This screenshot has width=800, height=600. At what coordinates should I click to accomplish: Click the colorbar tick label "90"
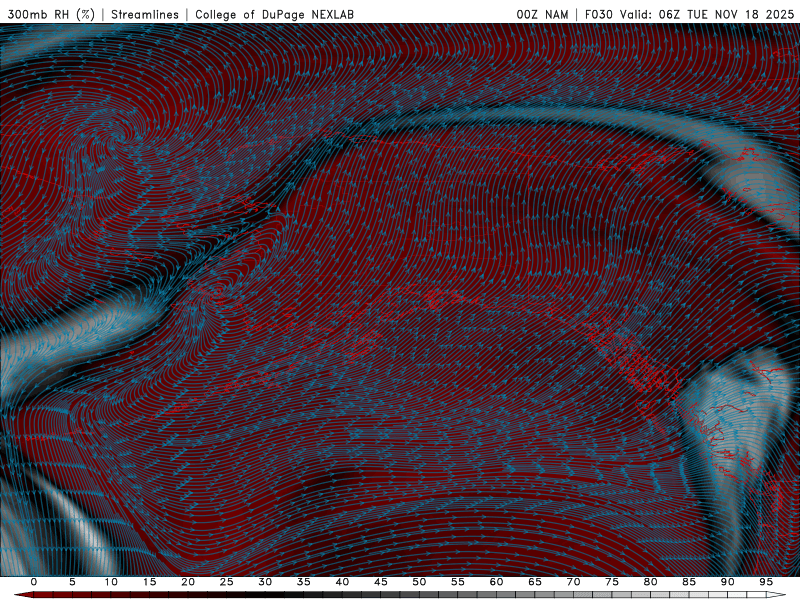pos(727,582)
